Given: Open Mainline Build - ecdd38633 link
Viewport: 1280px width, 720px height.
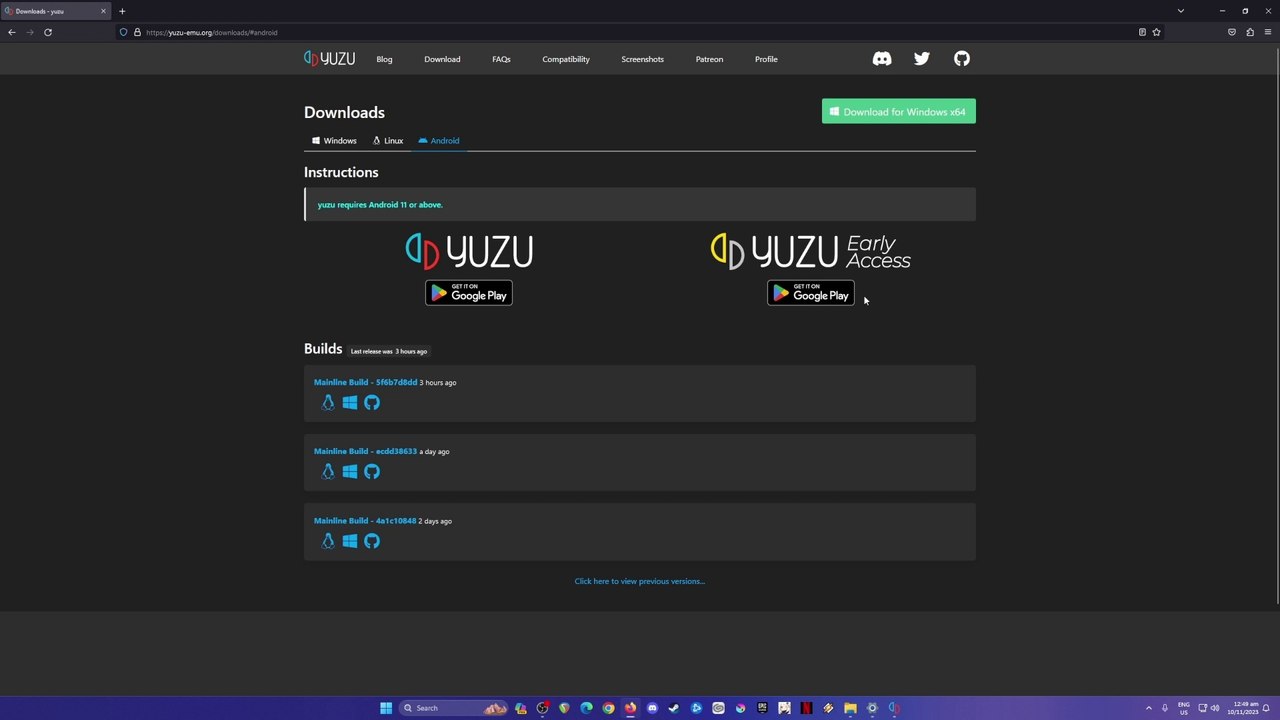Looking at the screenshot, I should [365, 451].
